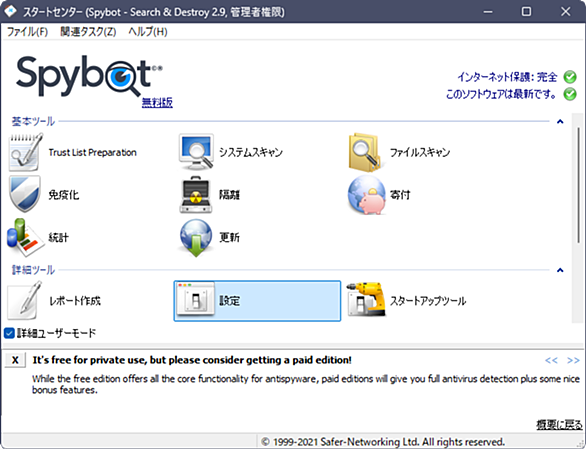Click the 更新 globe download icon
The width and height of the screenshot is (586, 449).
(x=196, y=238)
